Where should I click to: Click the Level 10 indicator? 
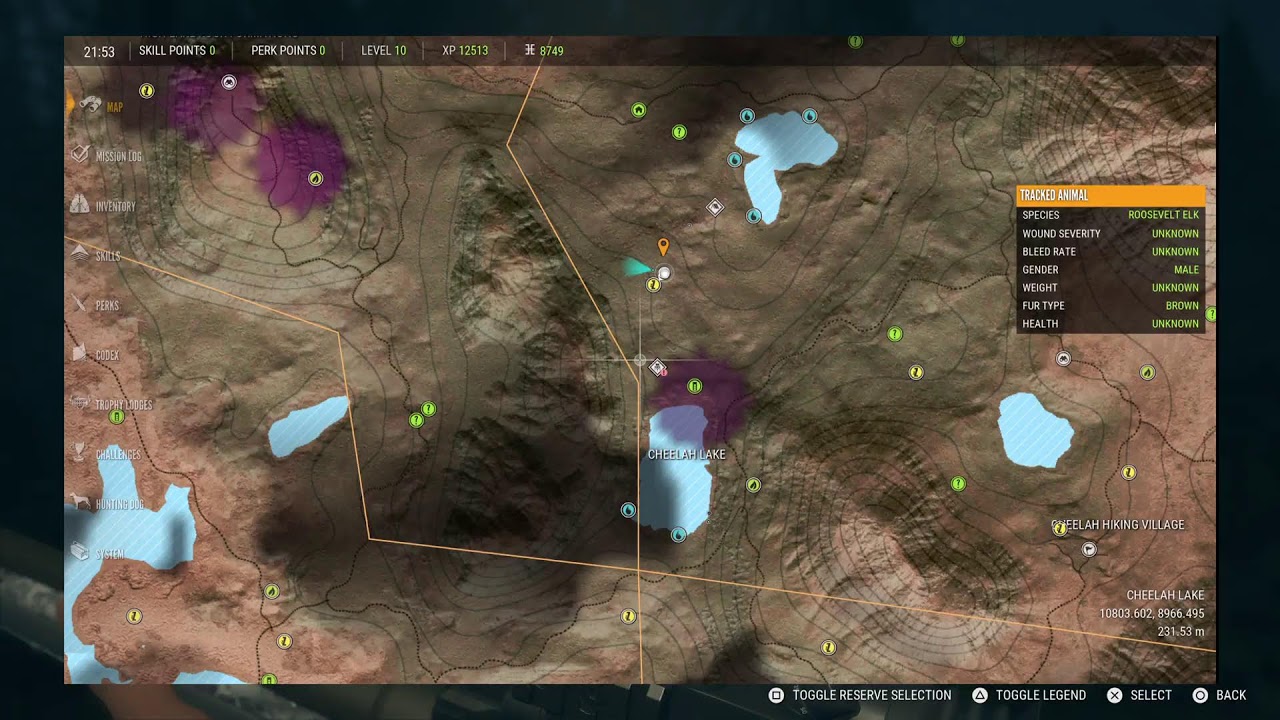[x=383, y=51]
